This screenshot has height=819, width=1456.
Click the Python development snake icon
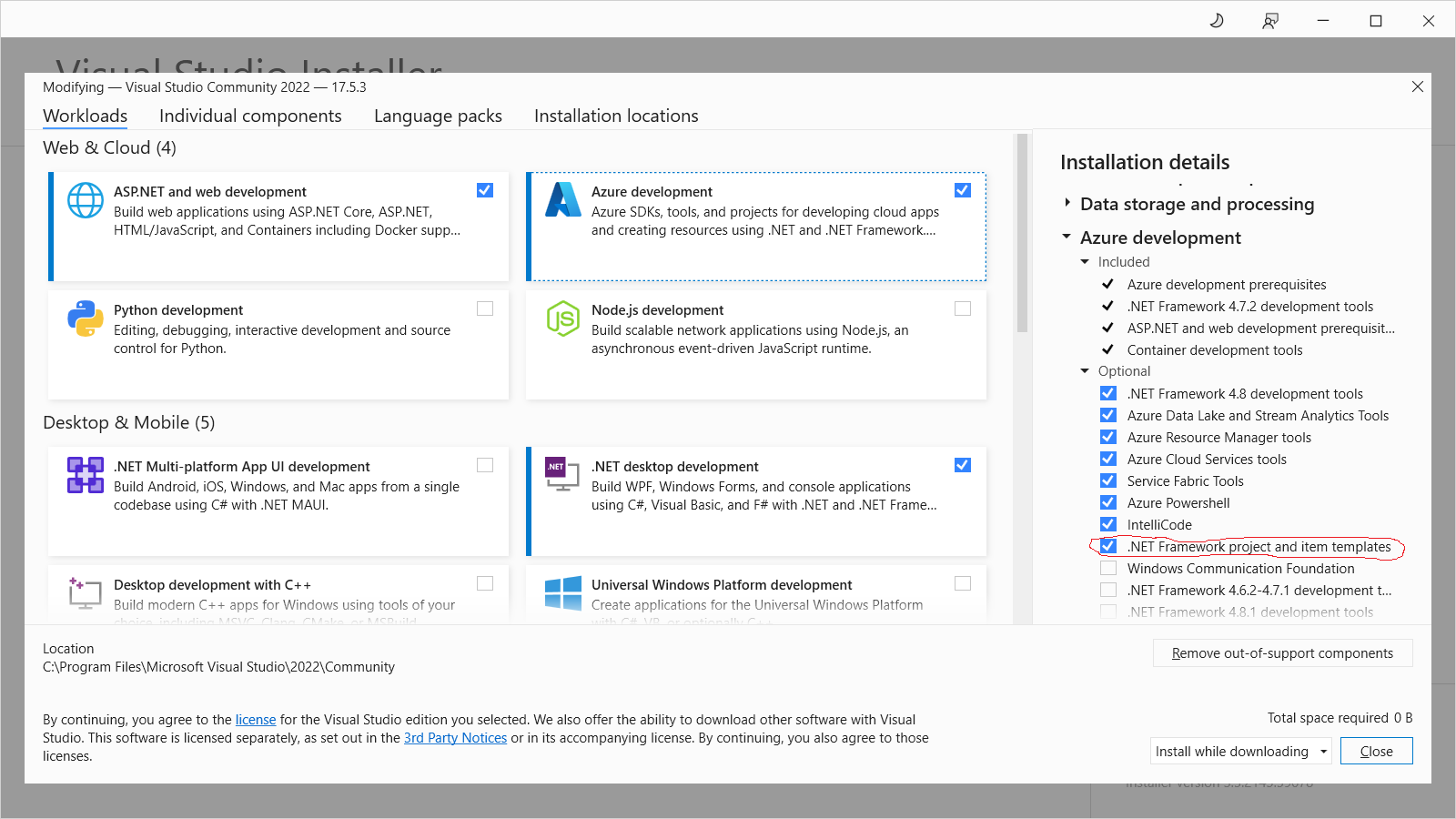tap(86, 318)
